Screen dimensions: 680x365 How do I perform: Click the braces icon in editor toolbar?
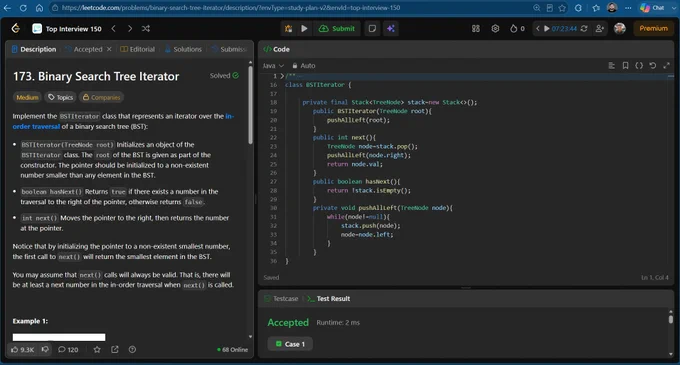639,66
